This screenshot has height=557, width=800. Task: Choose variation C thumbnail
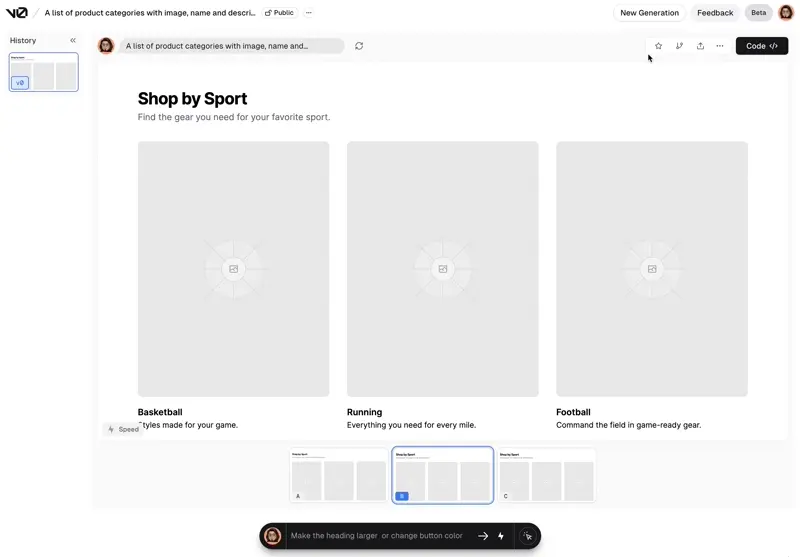[546, 475]
